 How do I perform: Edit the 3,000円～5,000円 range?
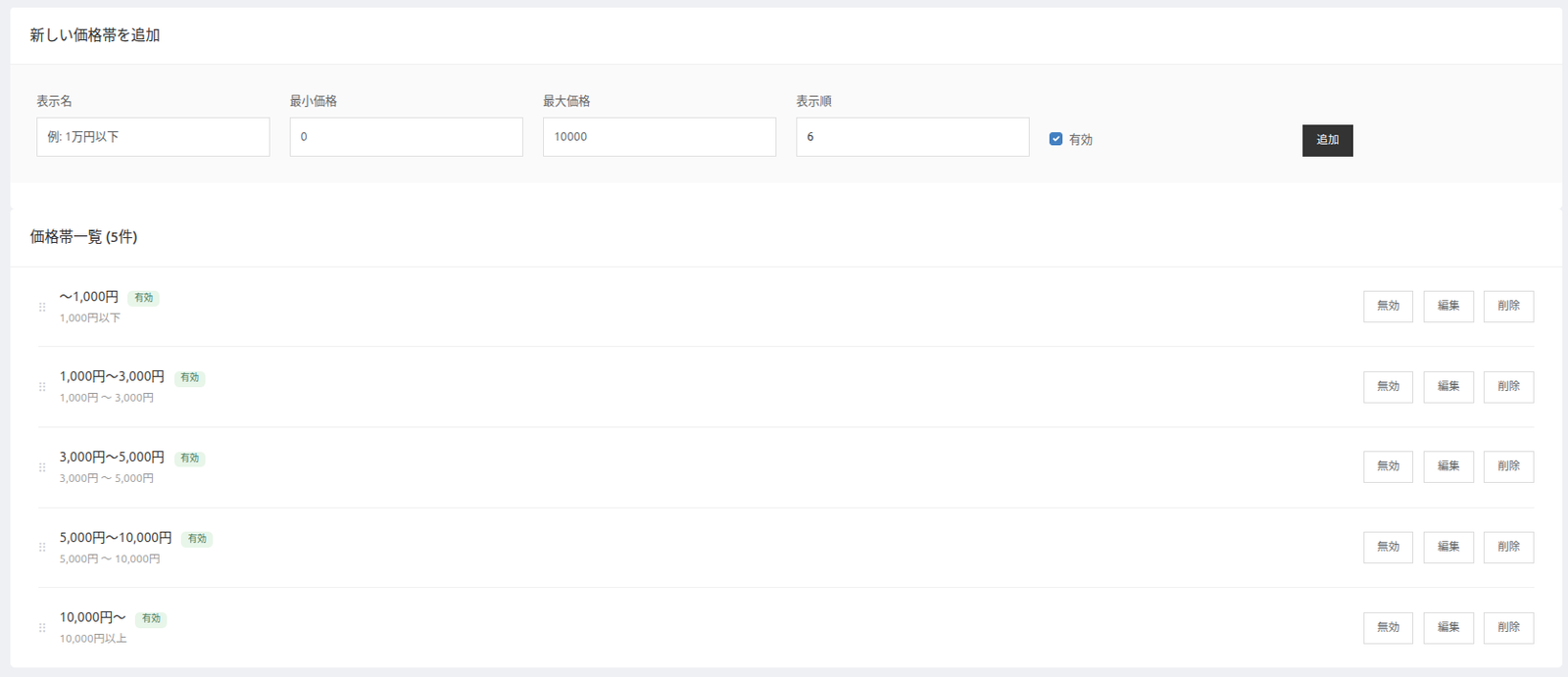[x=1448, y=466]
